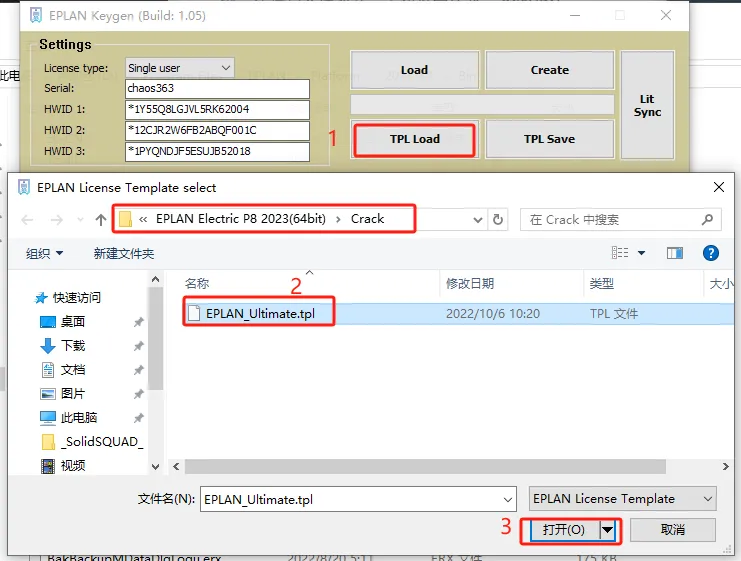Expand the address bar history dropdown
The height and width of the screenshot is (561, 741).
(478, 220)
